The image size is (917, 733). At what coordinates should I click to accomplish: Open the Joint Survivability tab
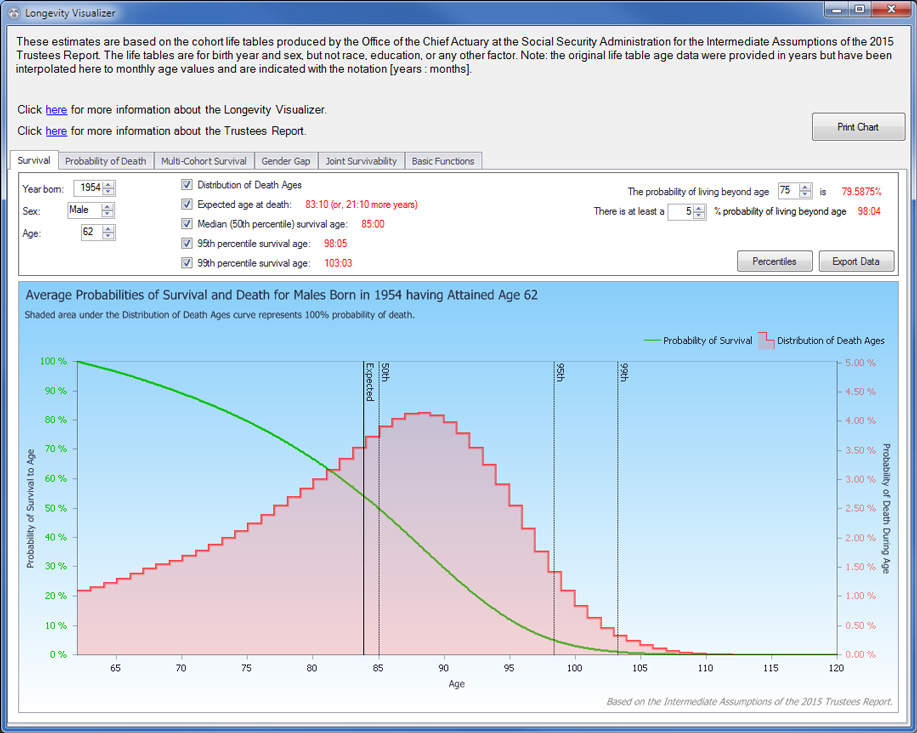[x=361, y=161]
